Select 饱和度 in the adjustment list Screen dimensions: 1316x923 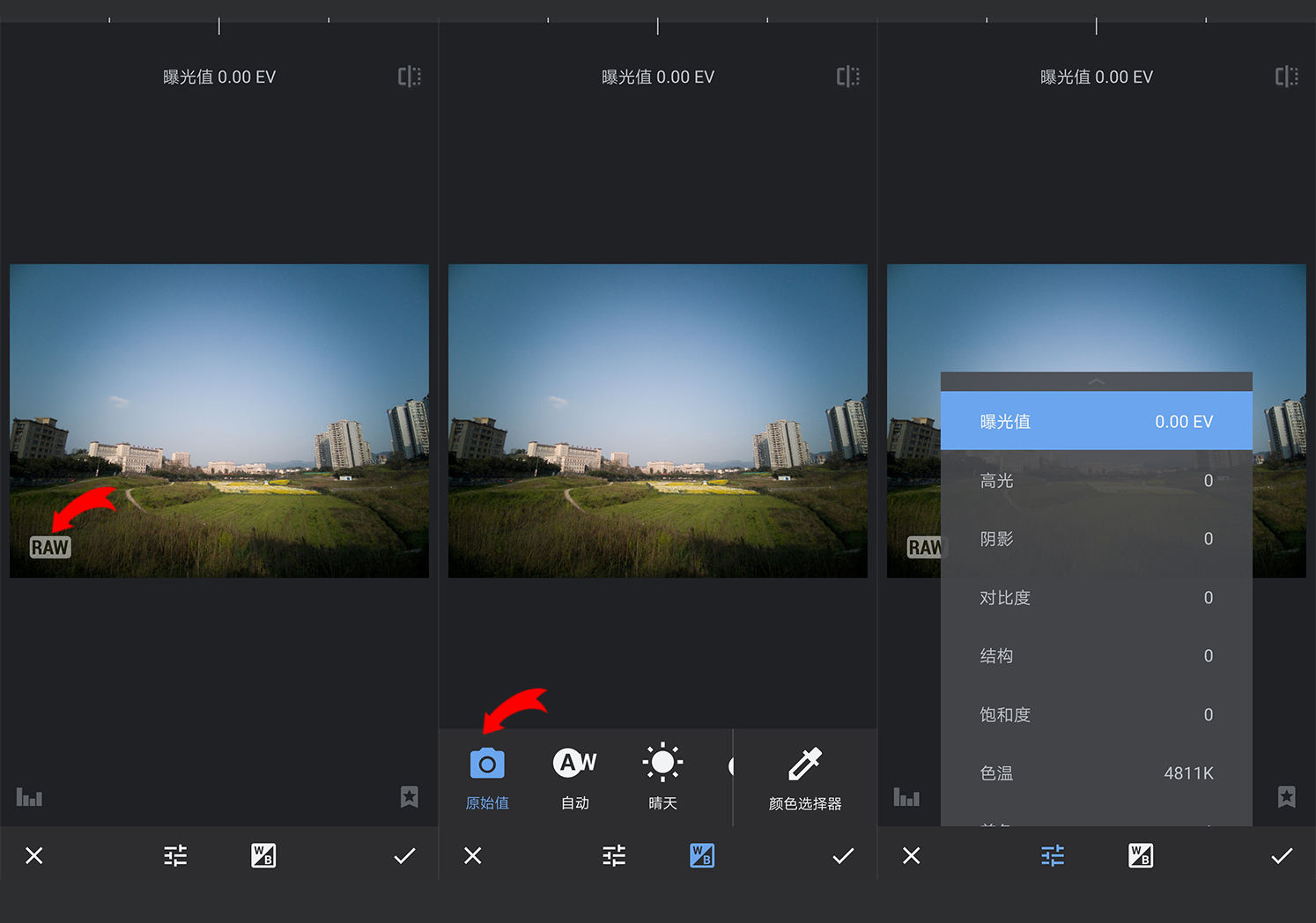click(1096, 714)
